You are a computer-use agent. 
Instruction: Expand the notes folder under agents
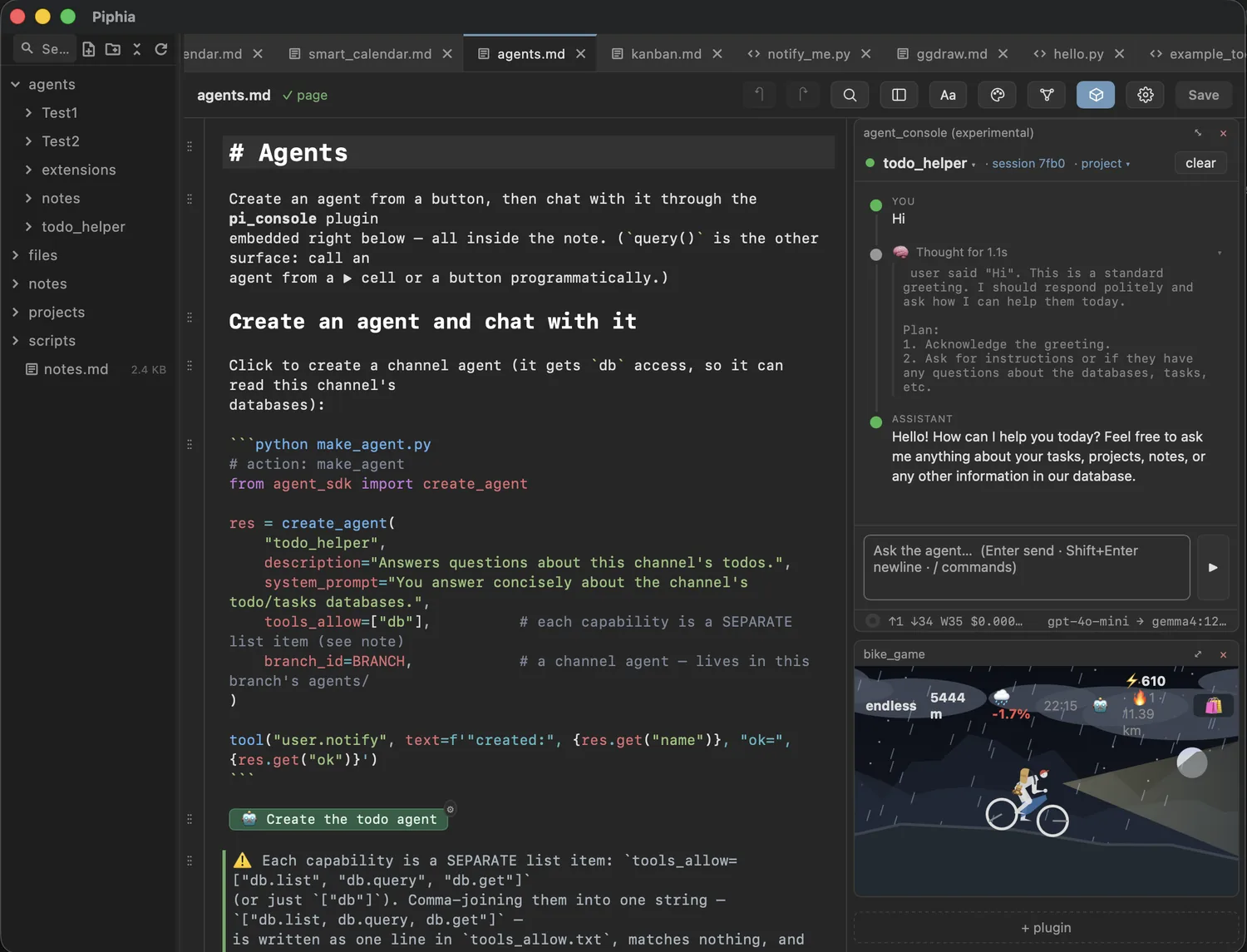pos(28,198)
